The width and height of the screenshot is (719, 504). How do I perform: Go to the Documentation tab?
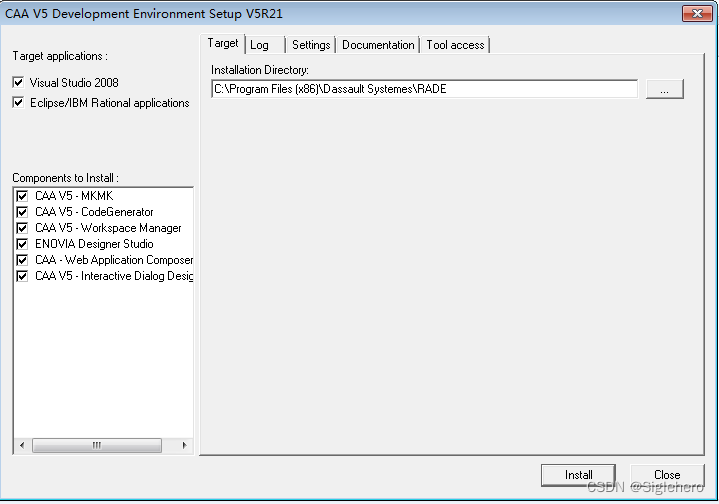pos(378,45)
